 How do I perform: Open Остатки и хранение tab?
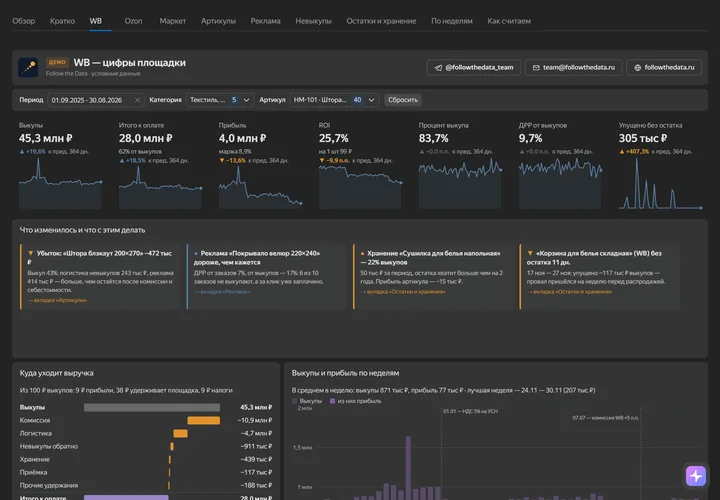coord(381,21)
